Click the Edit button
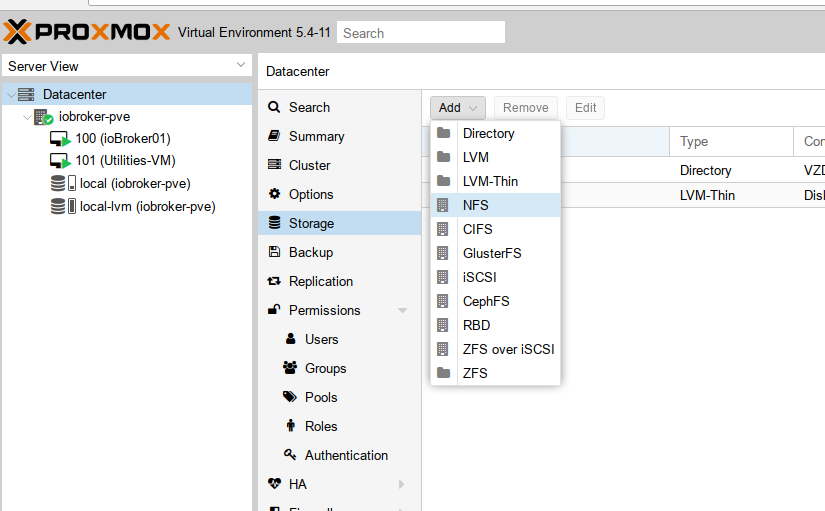This screenshot has width=825, height=511. 585,108
